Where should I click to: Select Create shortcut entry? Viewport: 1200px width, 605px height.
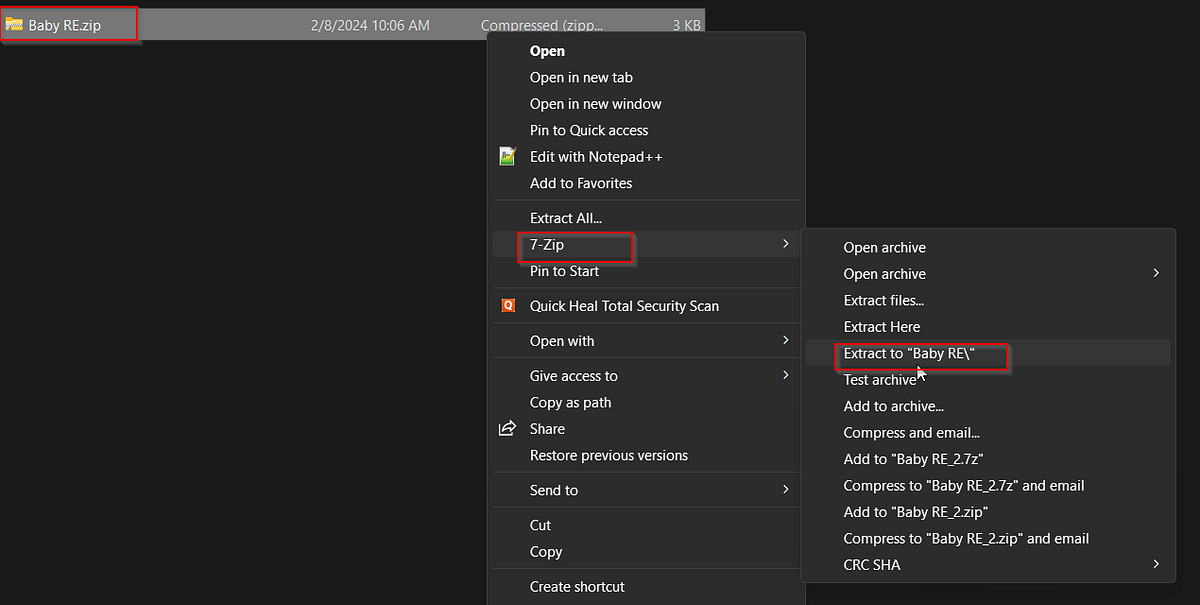tap(577, 587)
